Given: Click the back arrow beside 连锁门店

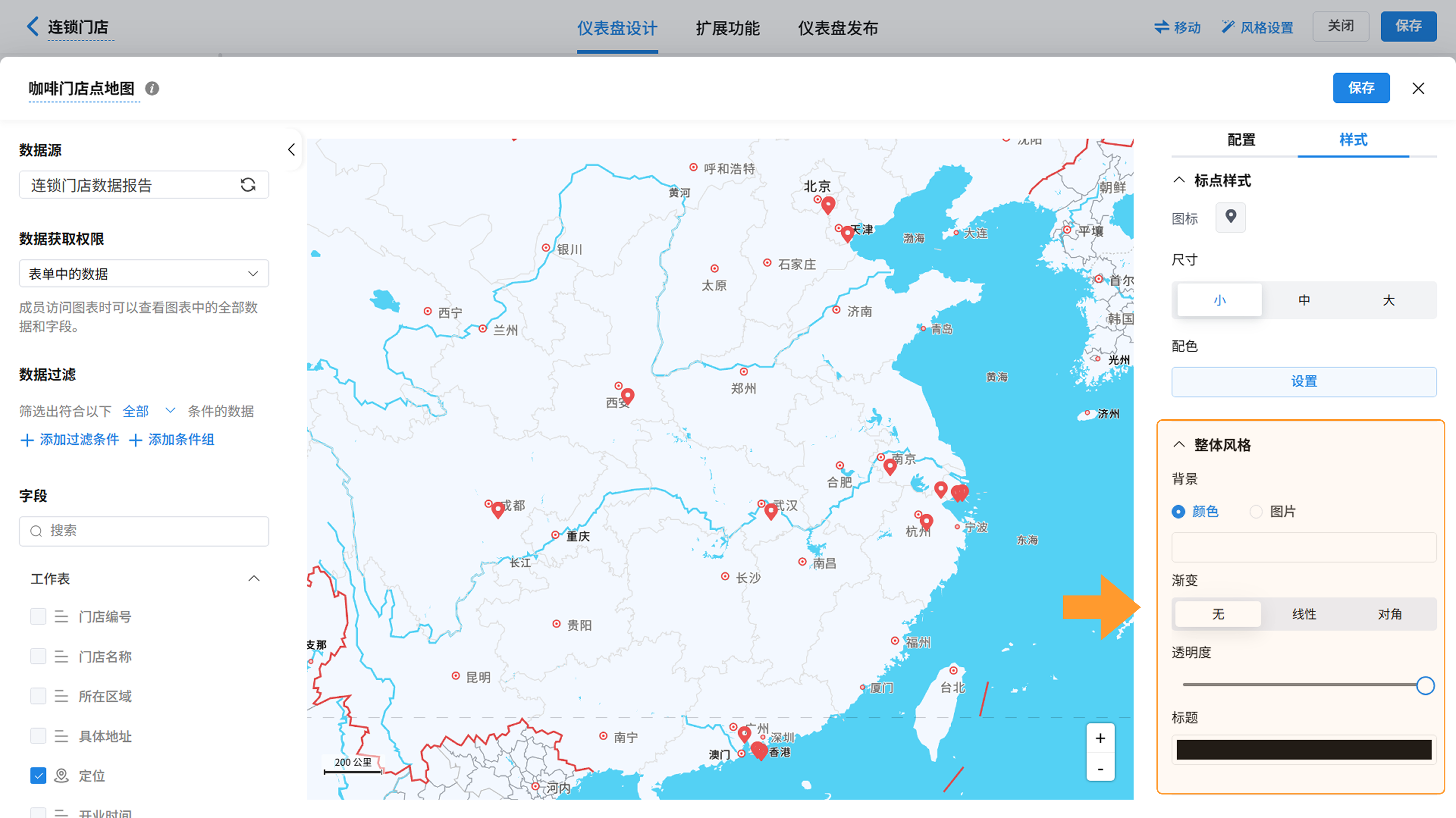Looking at the screenshot, I should (x=33, y=27).
